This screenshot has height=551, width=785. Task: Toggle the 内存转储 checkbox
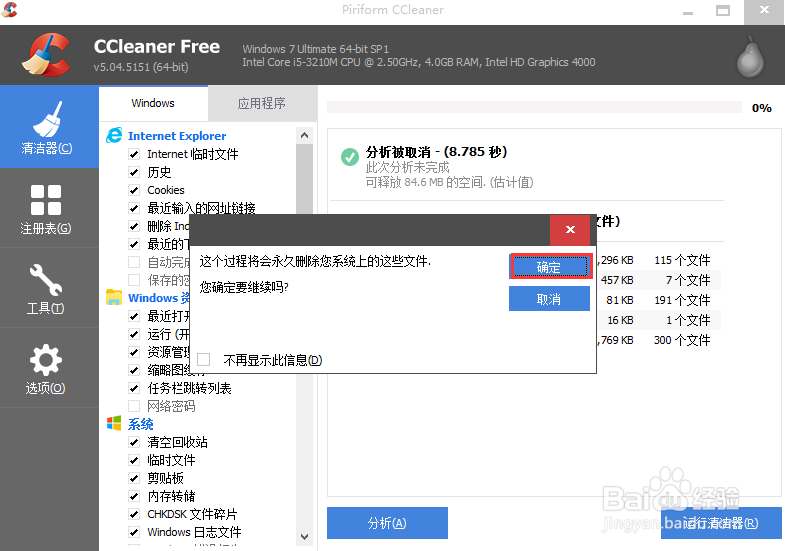click(x=134, y=496)
